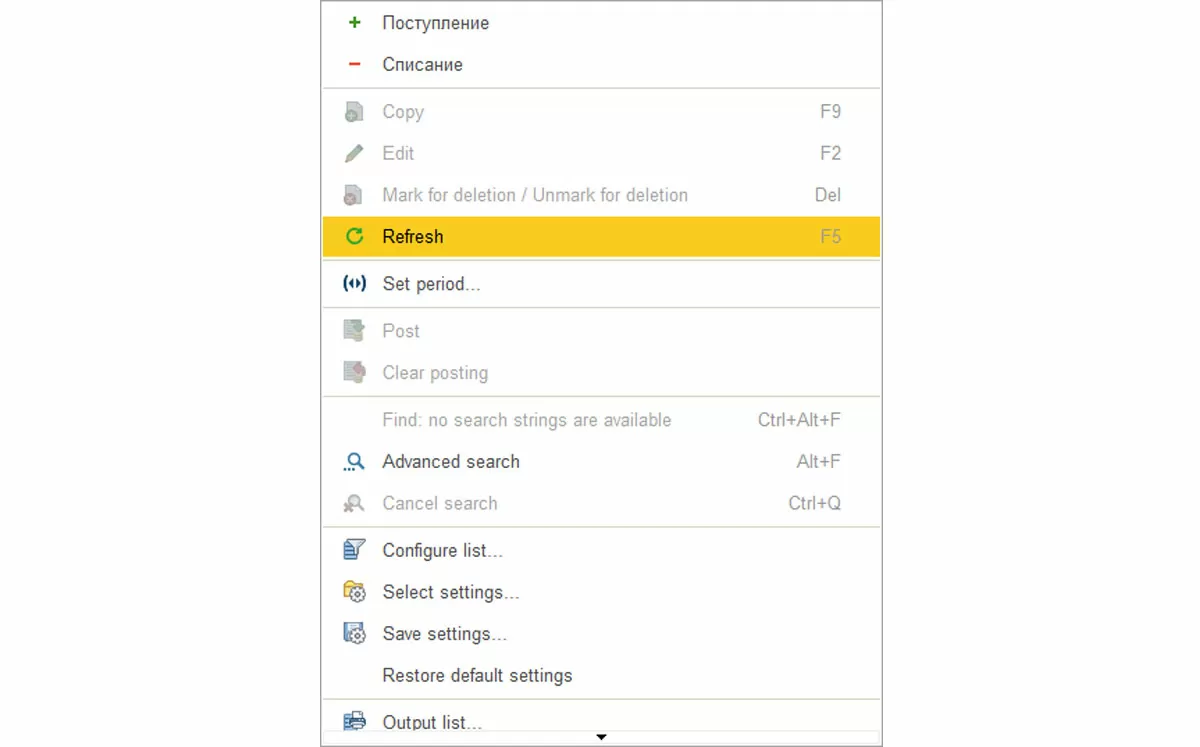Click the Advanced search magnifier icon
Image resolution: width=1200 pixels, height=747 pixels.
354,462
